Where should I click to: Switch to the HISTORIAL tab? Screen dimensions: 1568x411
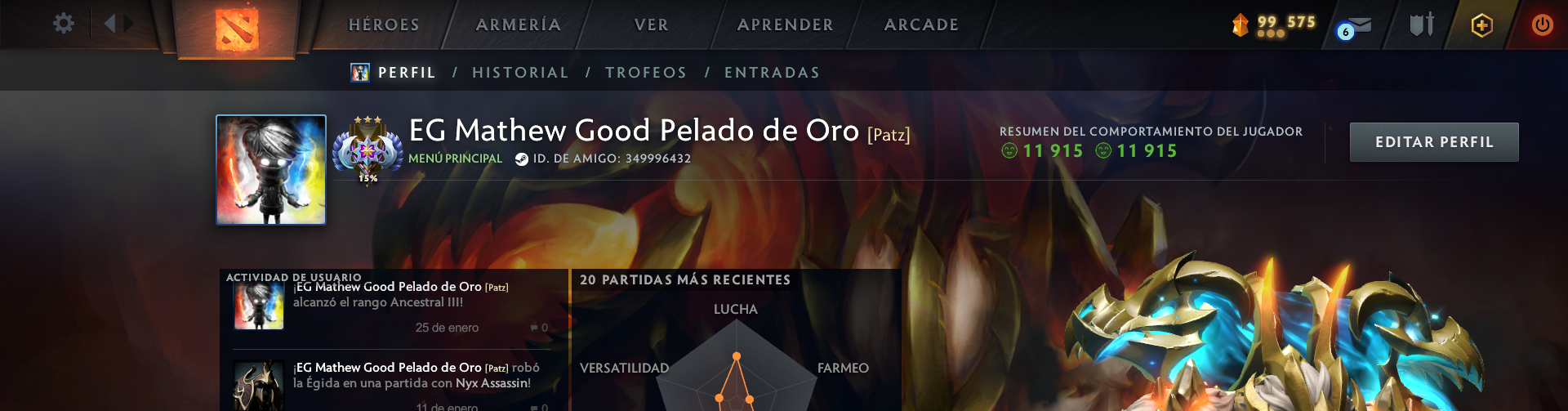point(520,73)
